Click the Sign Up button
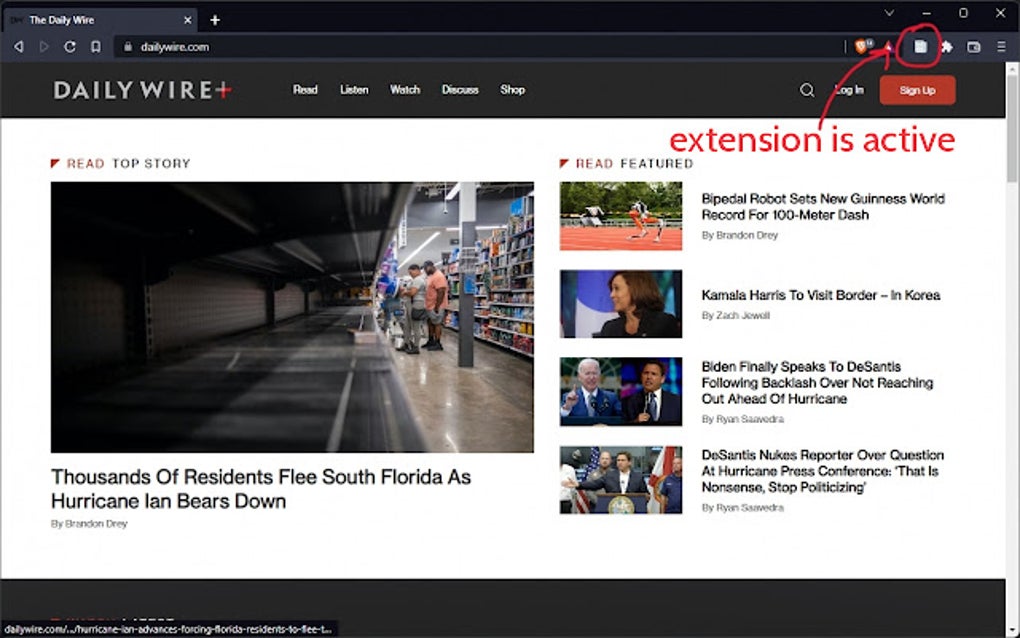Viewport: 1020px width, 638px height. tap(916, 89)
